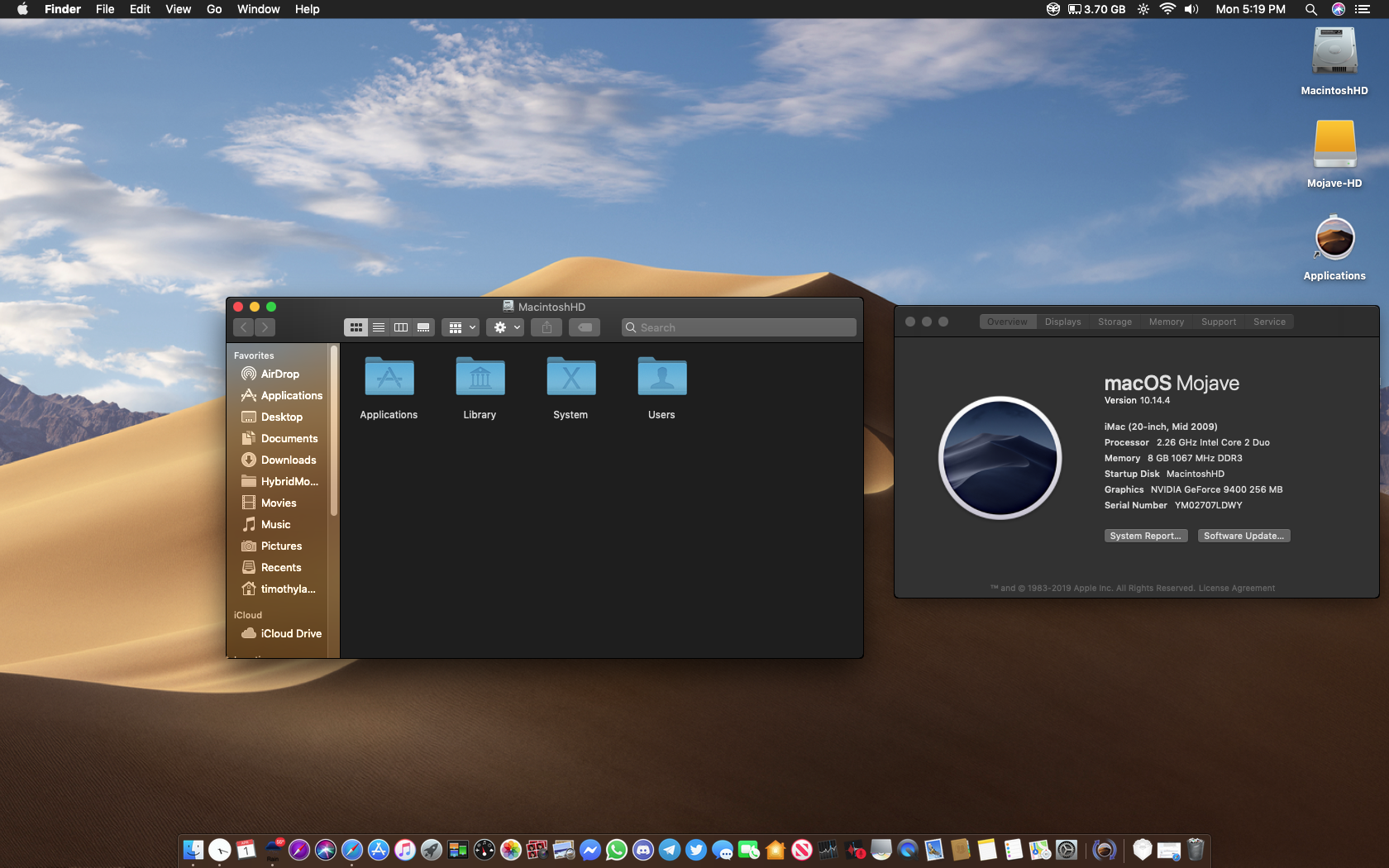Click the Finder sidebar scrollbar

click(334, 430)
